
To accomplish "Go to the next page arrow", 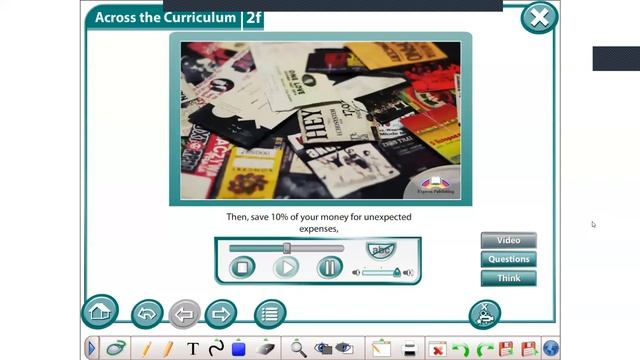I will coord(221,314).
